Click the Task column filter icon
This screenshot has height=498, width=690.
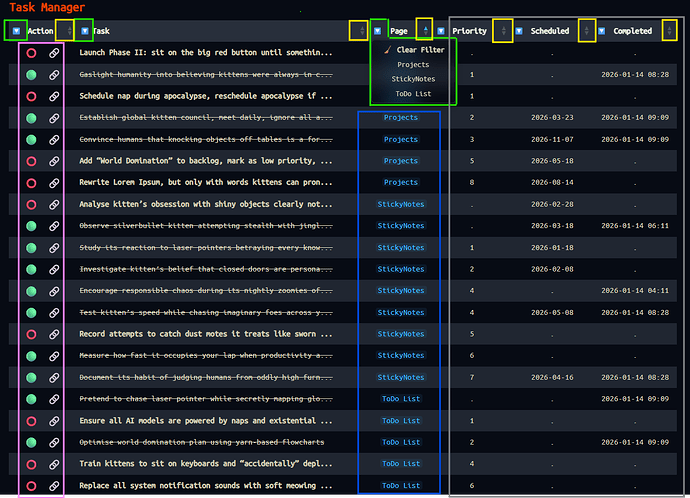pyautogui.click(x=85, y=31)
